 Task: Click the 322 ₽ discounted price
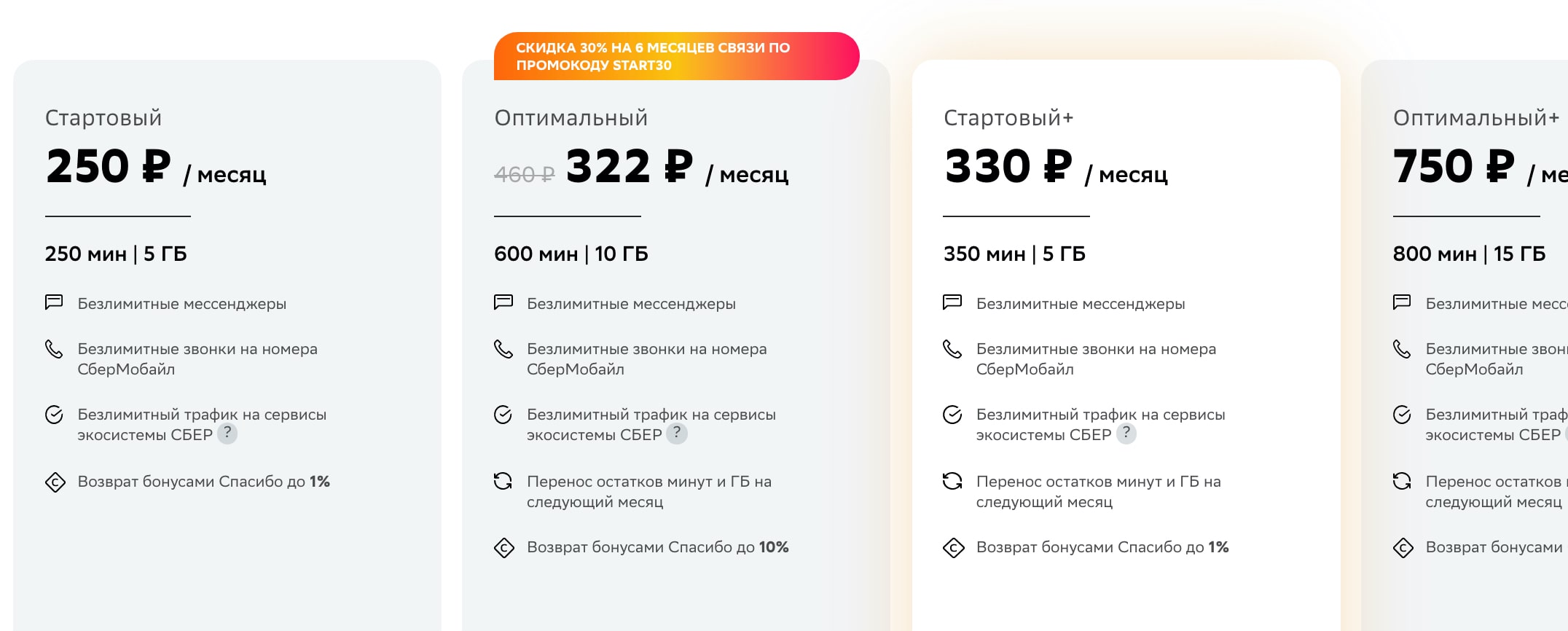pos(630,166)
